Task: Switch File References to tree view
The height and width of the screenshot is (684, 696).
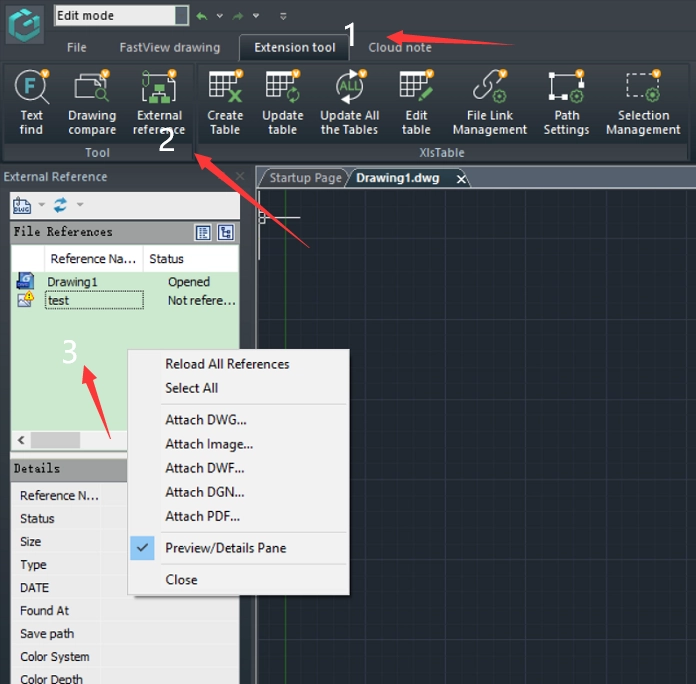Action: coord(226,233)
